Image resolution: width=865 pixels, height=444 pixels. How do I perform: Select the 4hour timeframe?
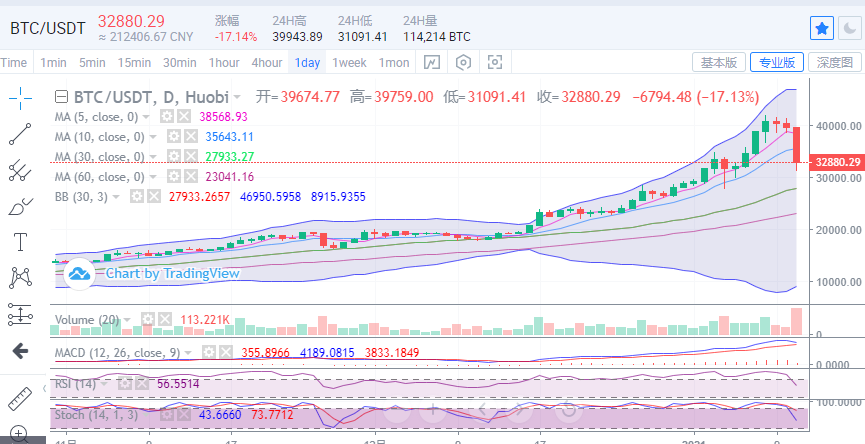pos(267,62)
